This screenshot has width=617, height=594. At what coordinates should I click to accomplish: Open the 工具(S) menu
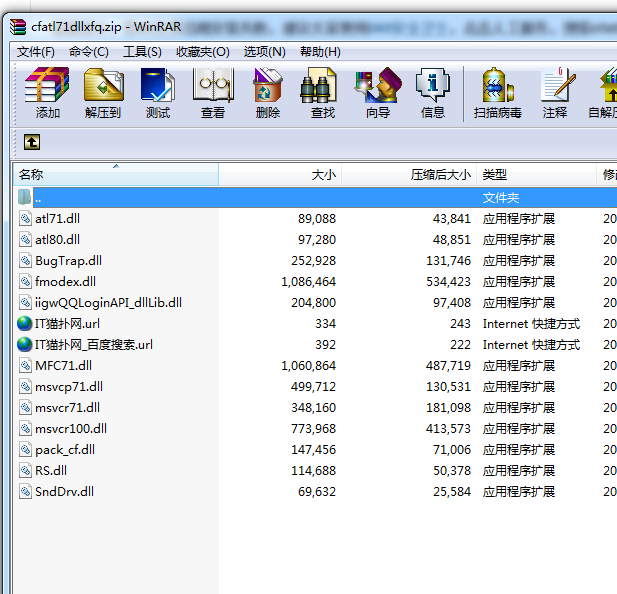pyautogui.click(x=142, y=52)
